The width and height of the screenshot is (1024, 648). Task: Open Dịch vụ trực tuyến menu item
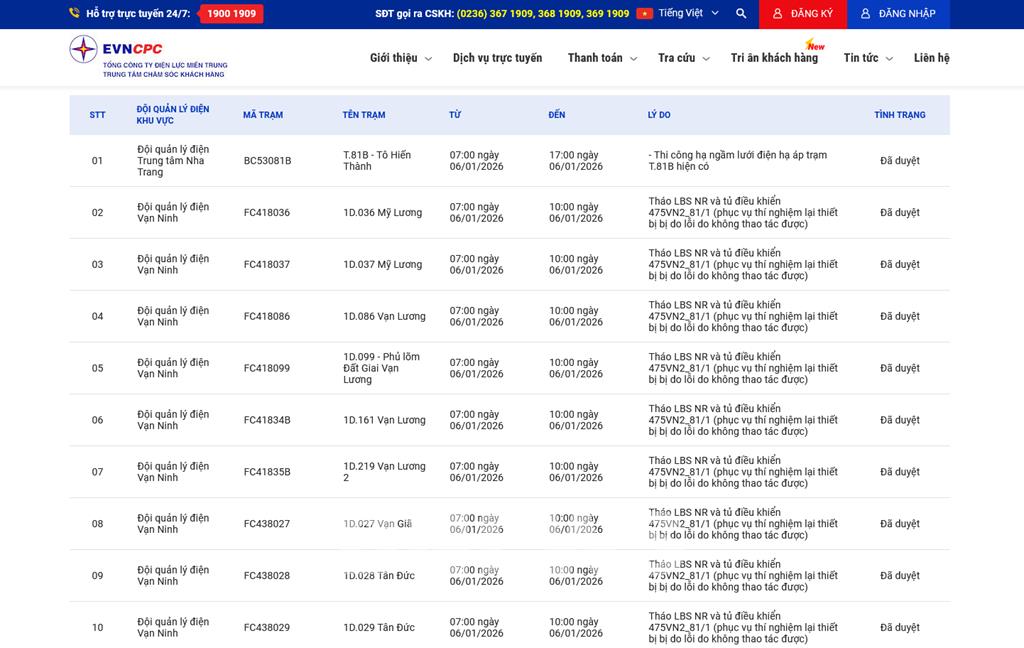[497, 58]
